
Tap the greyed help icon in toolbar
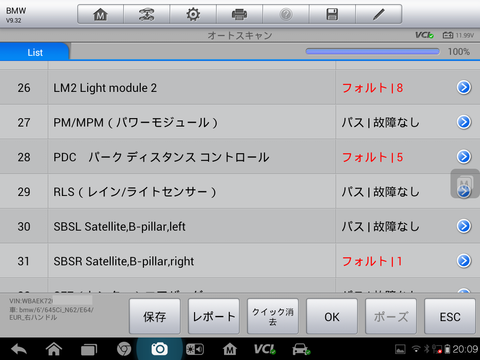click(x=286, y=14)
